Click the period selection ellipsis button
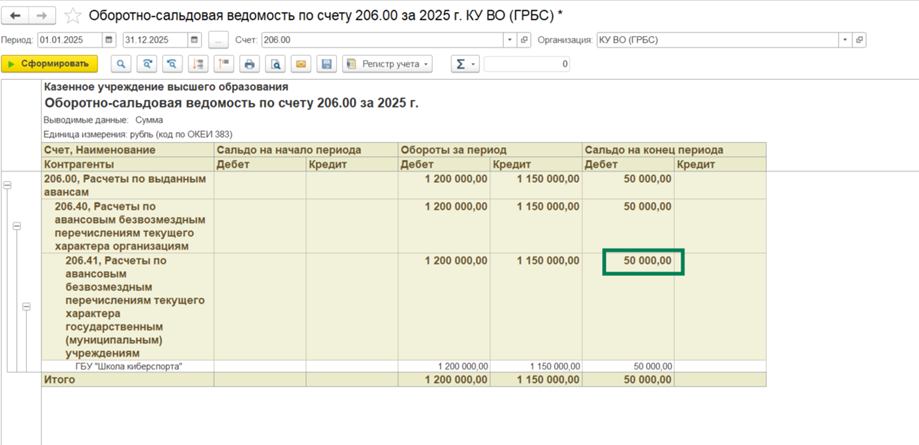The image size is (919, 445). (x=219, y=40)
